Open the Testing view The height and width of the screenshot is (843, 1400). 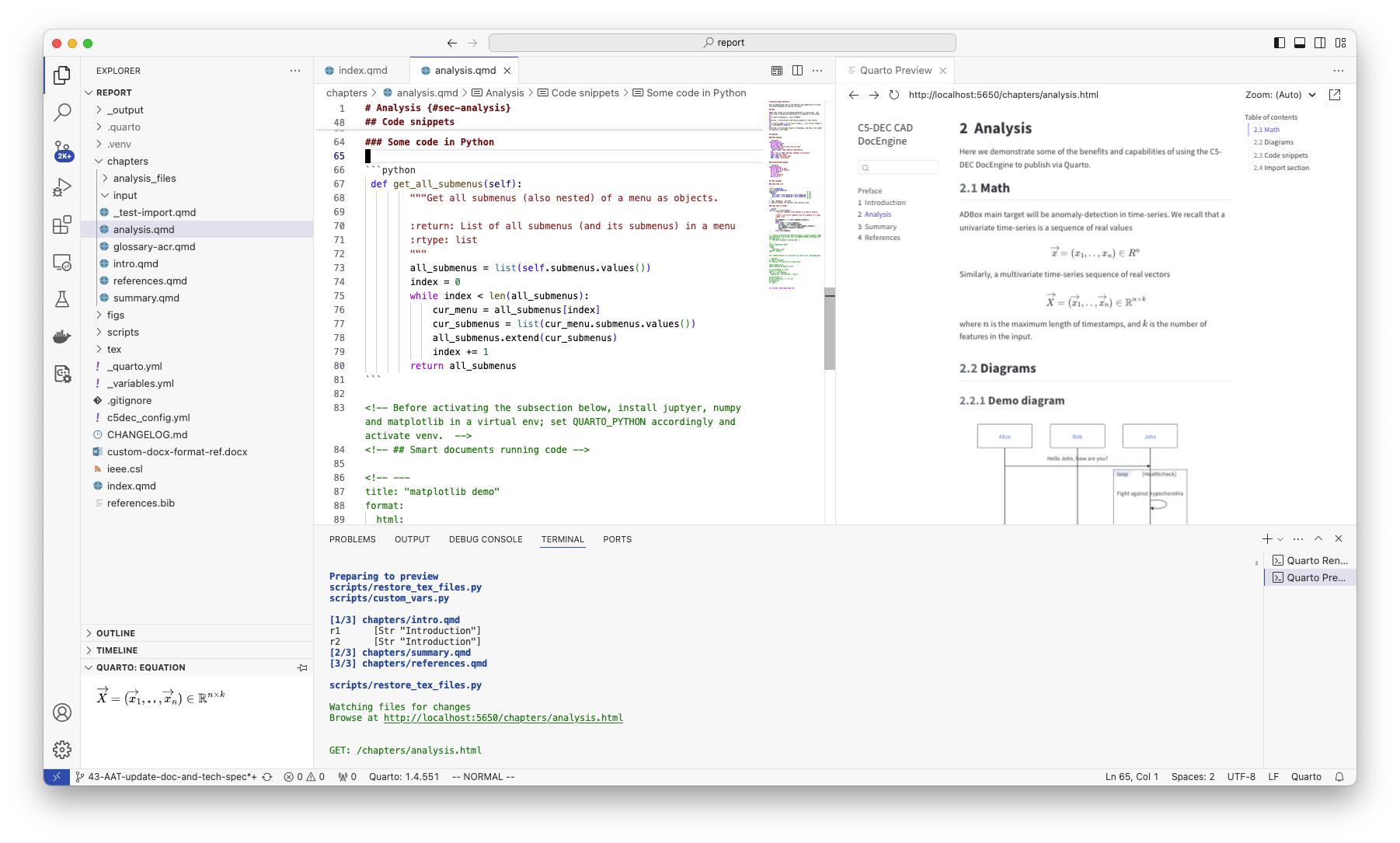pos(62,299)
